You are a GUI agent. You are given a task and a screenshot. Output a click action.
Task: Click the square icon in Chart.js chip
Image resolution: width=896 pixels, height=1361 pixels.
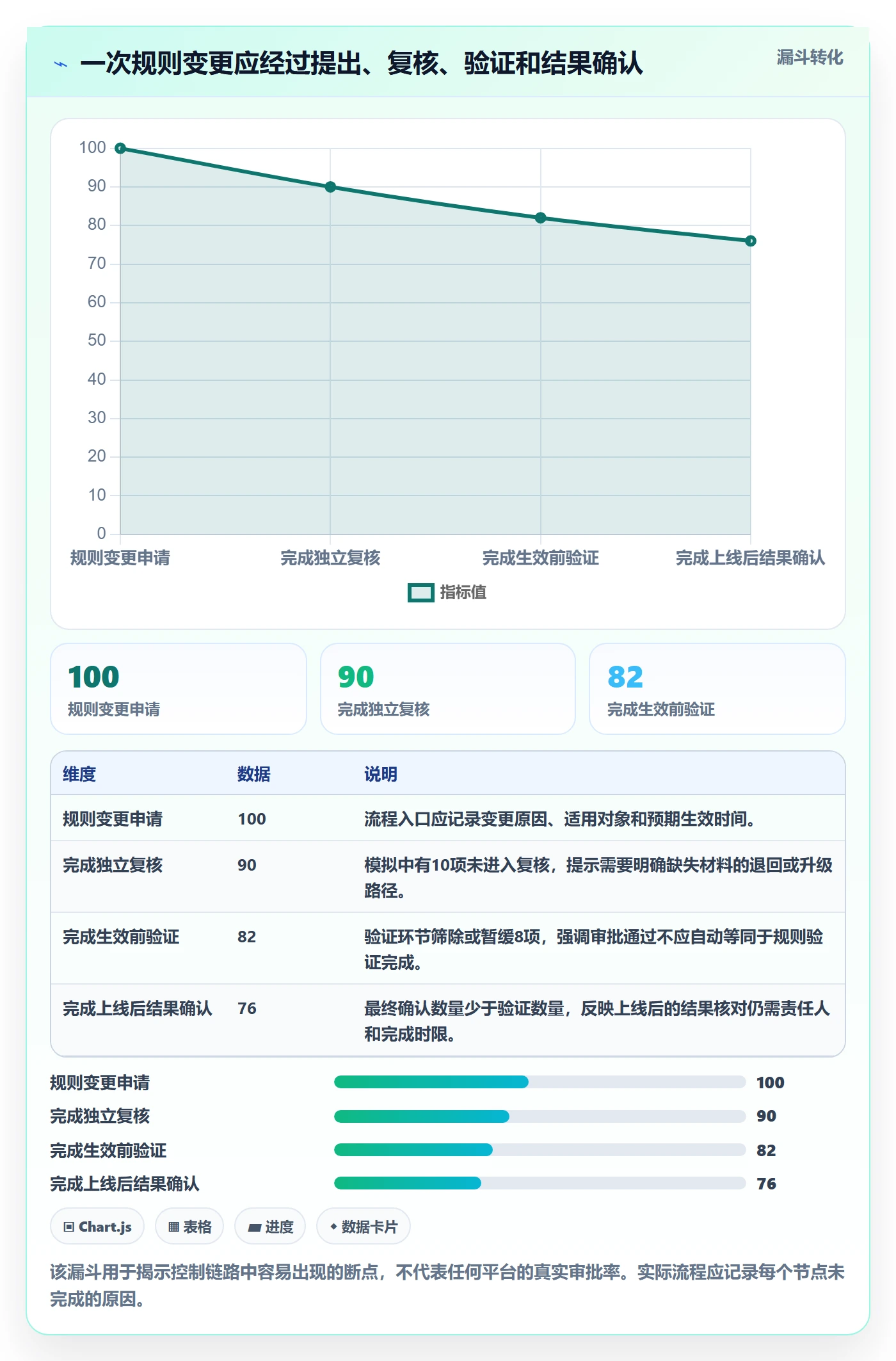coord(69,1227)
